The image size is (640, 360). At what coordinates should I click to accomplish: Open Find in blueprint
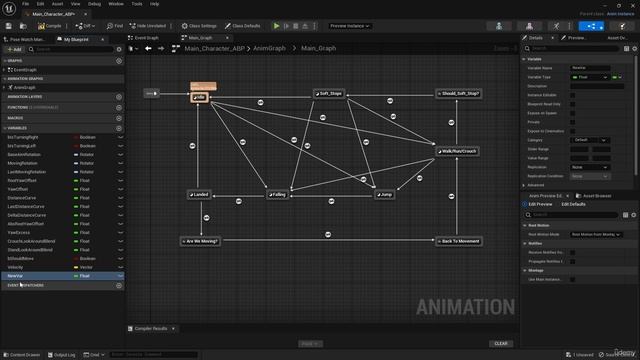pyautogui.click(x=115, y=26)
